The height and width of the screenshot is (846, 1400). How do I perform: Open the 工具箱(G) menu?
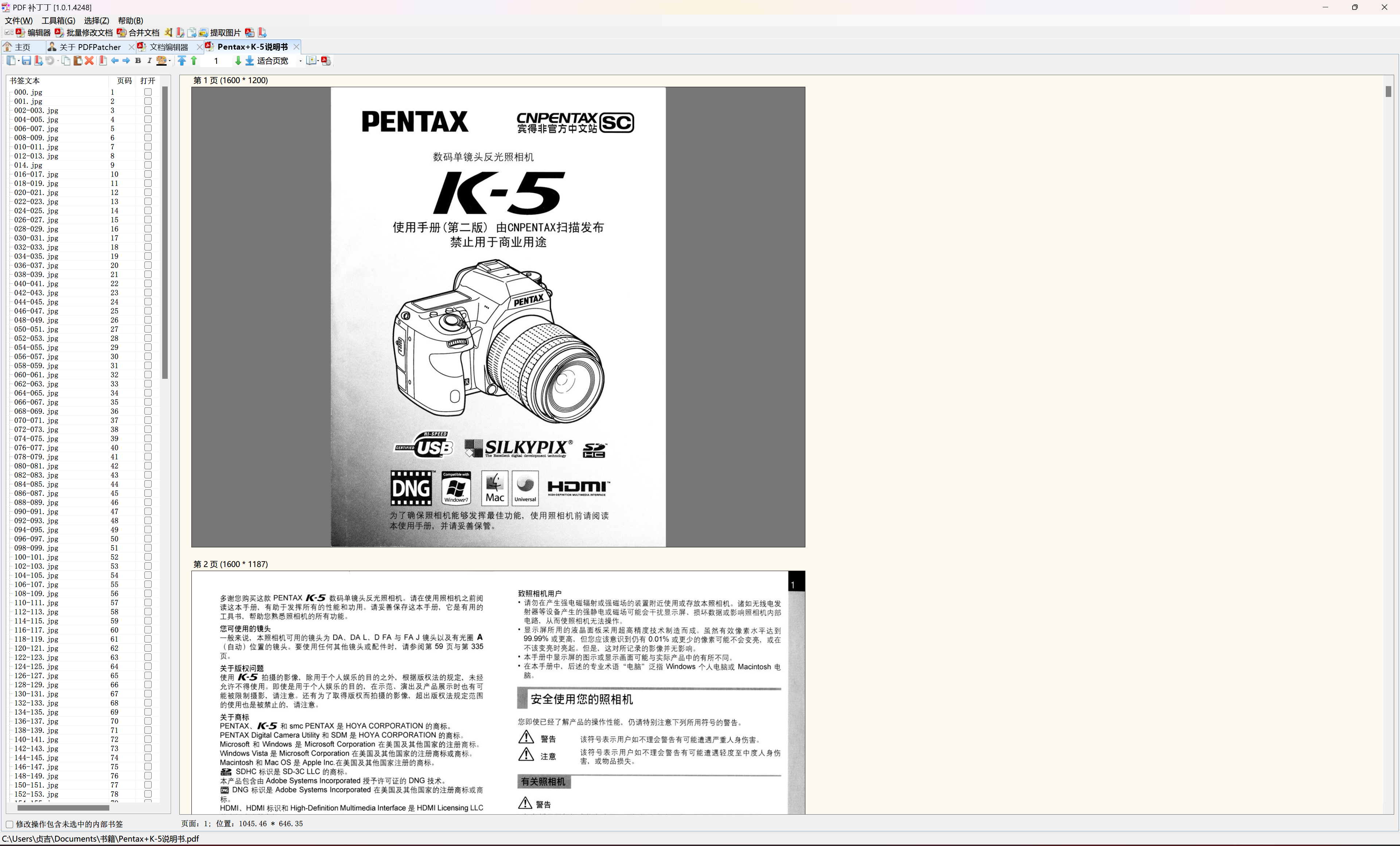(x=58, y=20)
